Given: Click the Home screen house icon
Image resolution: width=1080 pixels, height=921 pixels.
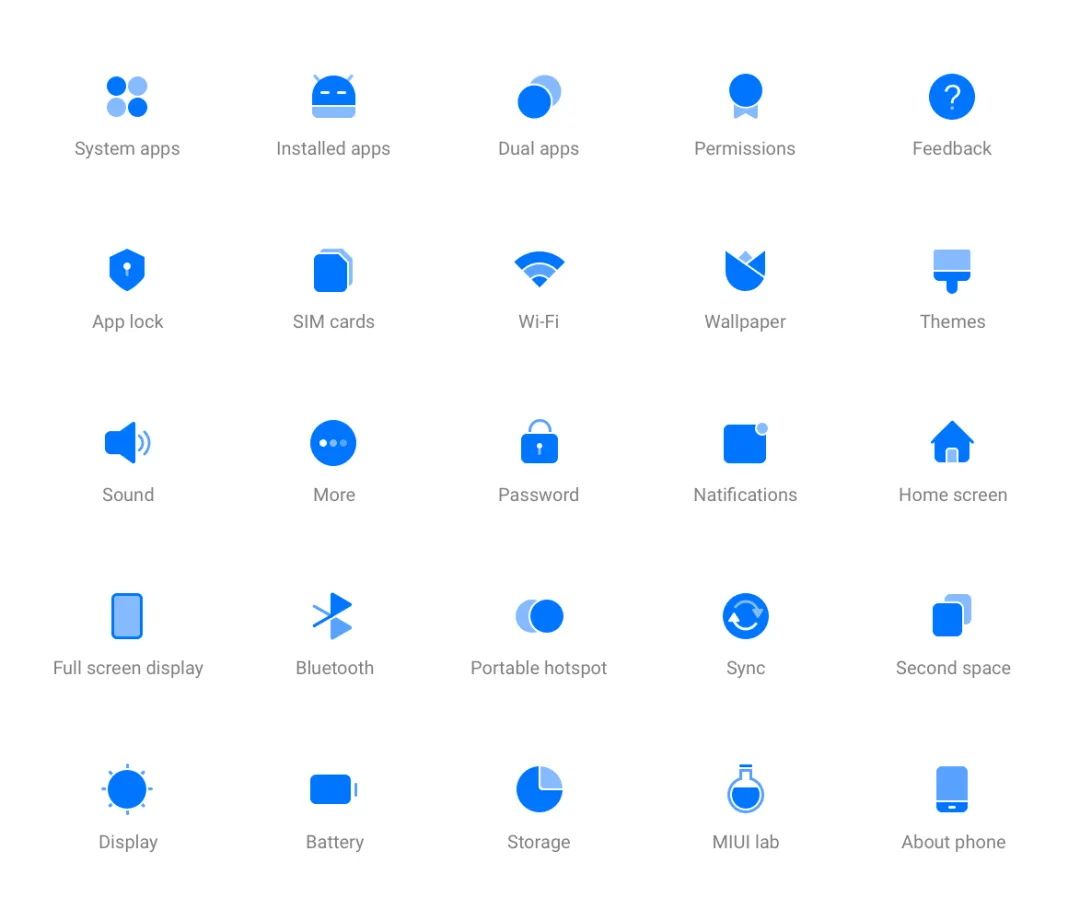Looking at the screenshot, I should point(952,442).
